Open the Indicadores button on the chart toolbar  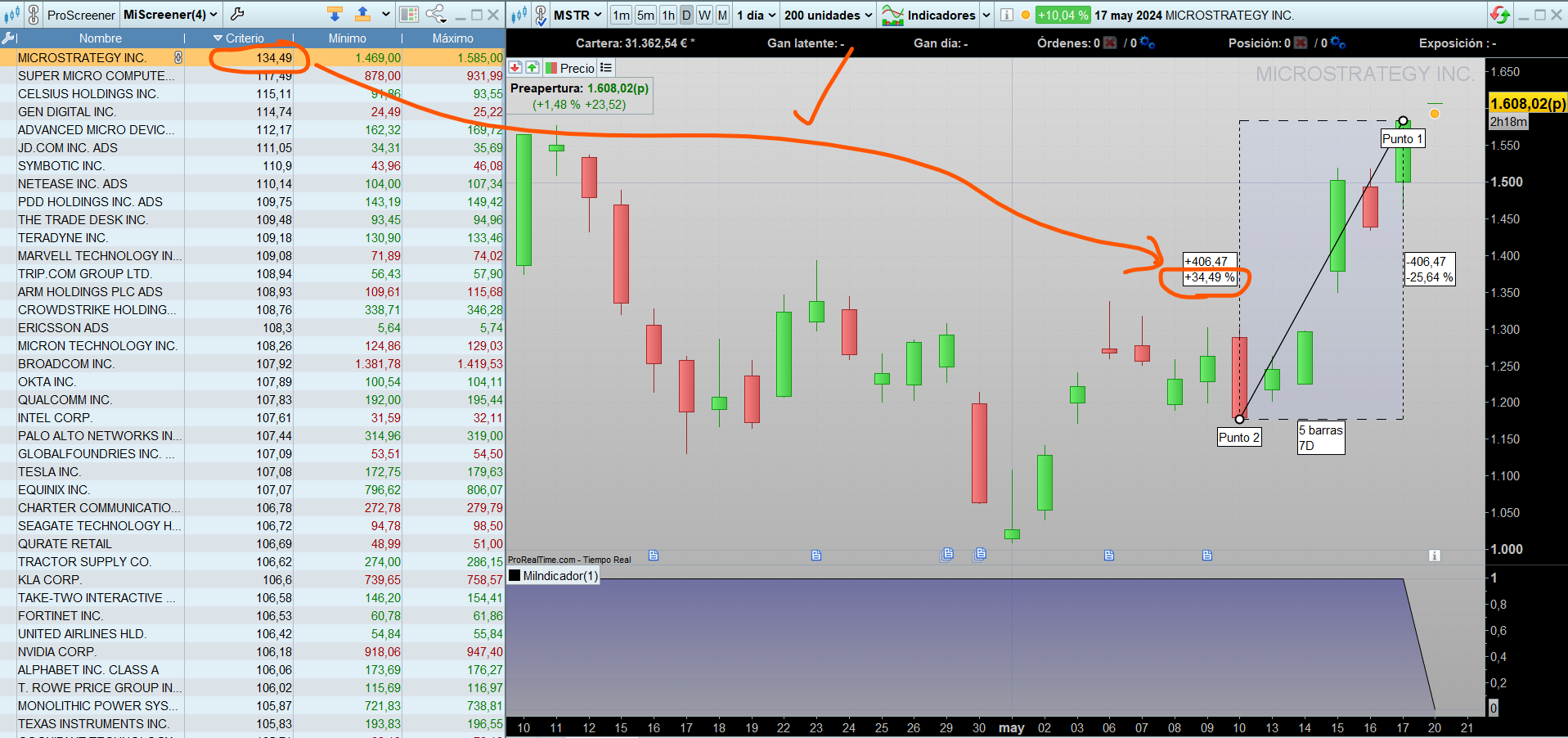click(x=928, y=15)
